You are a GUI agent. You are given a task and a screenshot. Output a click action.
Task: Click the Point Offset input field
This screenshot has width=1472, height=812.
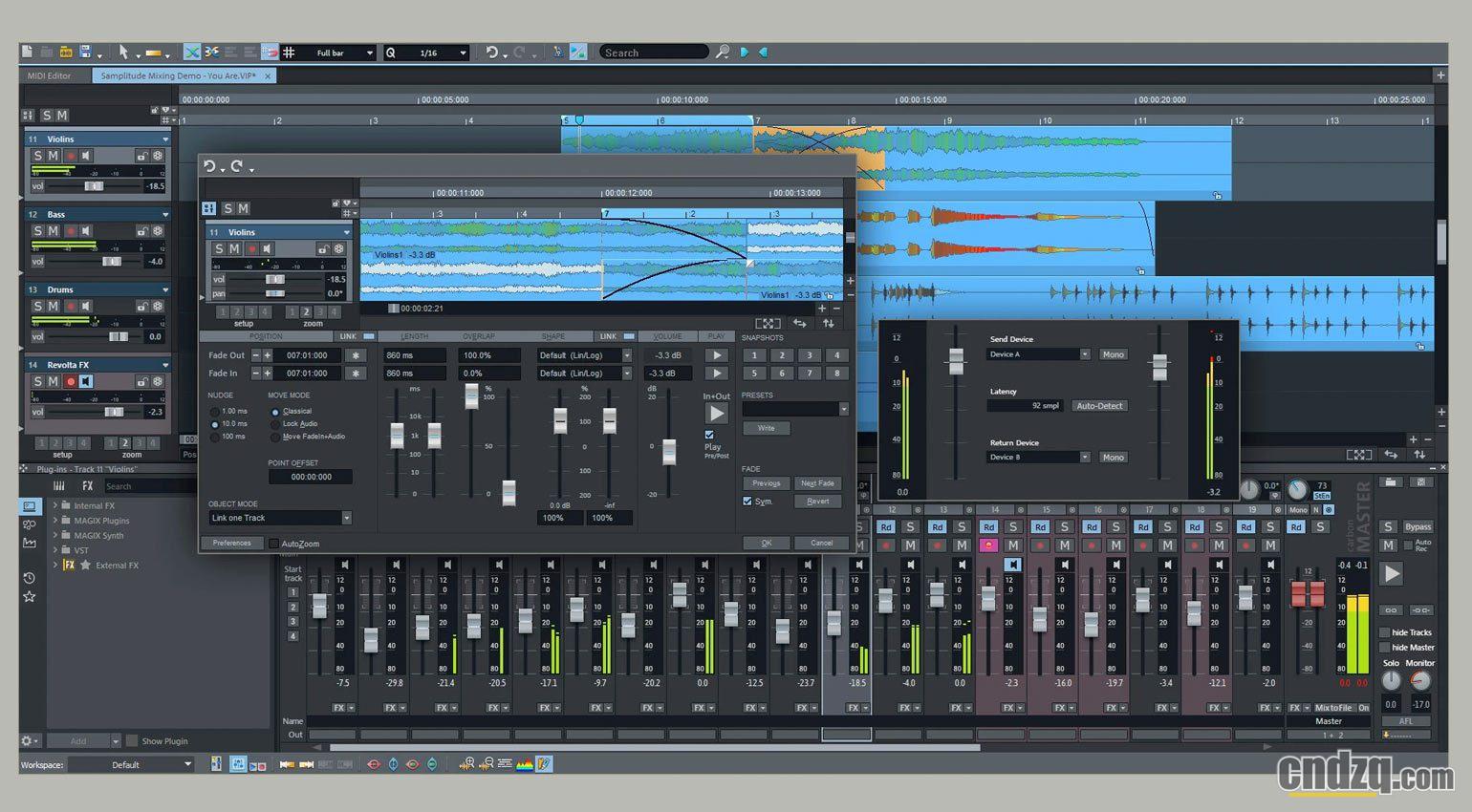[311, 477]
